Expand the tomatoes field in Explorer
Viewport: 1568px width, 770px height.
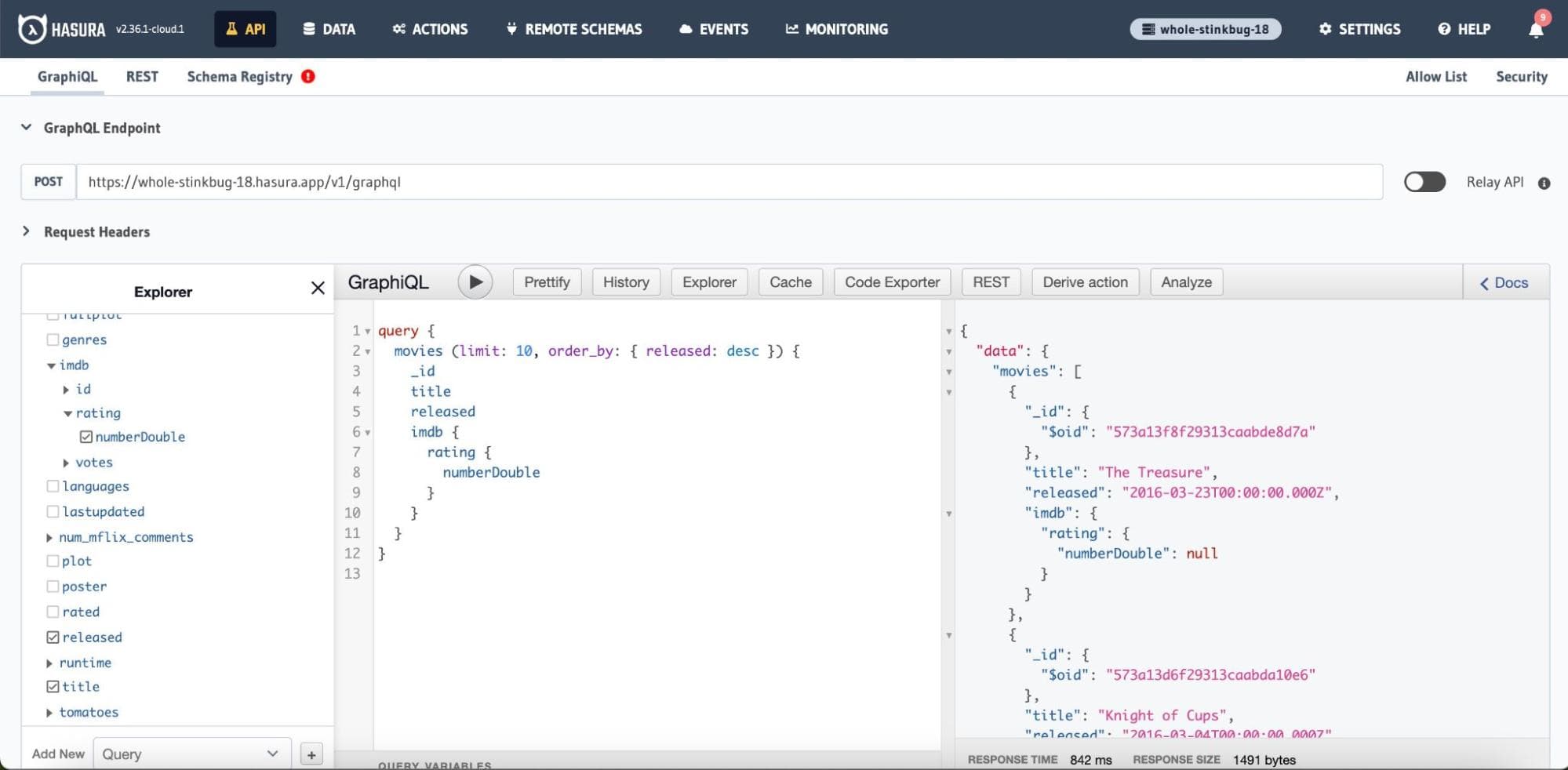[49, 713]
